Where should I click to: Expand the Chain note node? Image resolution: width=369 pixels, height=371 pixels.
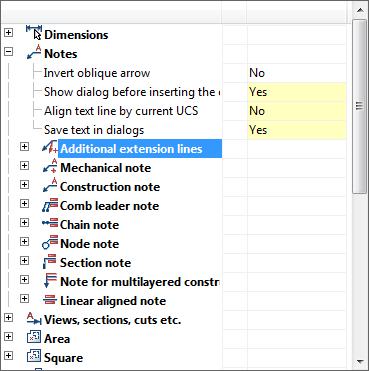[x=24, y=222]
